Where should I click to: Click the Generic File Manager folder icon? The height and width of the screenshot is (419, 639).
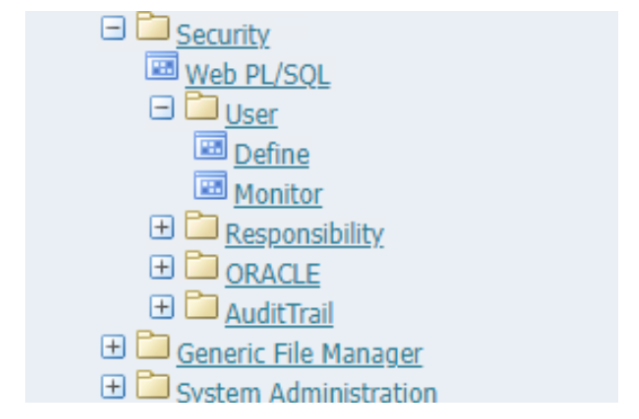[x=153, y=345]
